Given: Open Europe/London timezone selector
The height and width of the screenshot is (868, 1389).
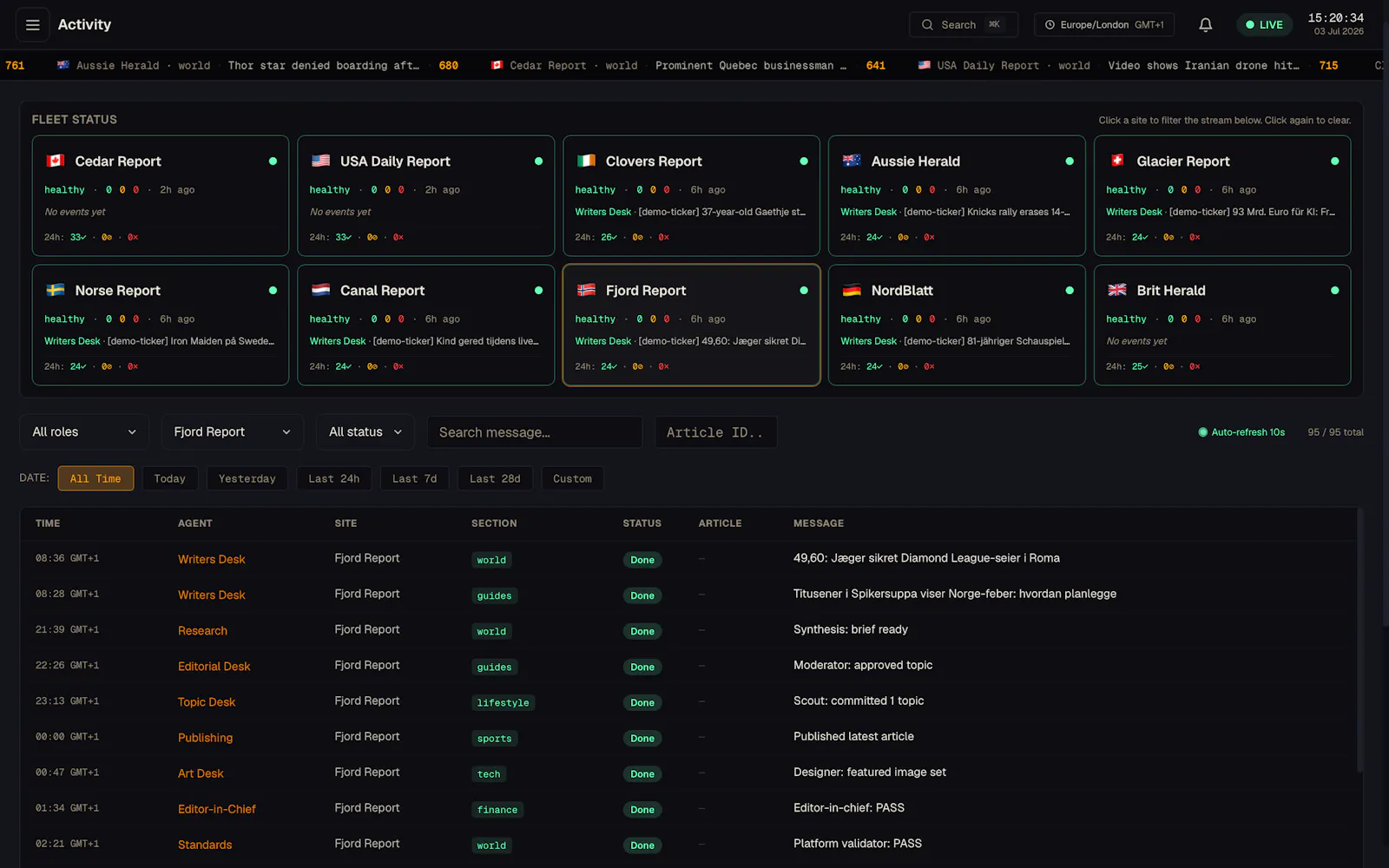Looking at the screenshot, I should [x=1104, y=25].
